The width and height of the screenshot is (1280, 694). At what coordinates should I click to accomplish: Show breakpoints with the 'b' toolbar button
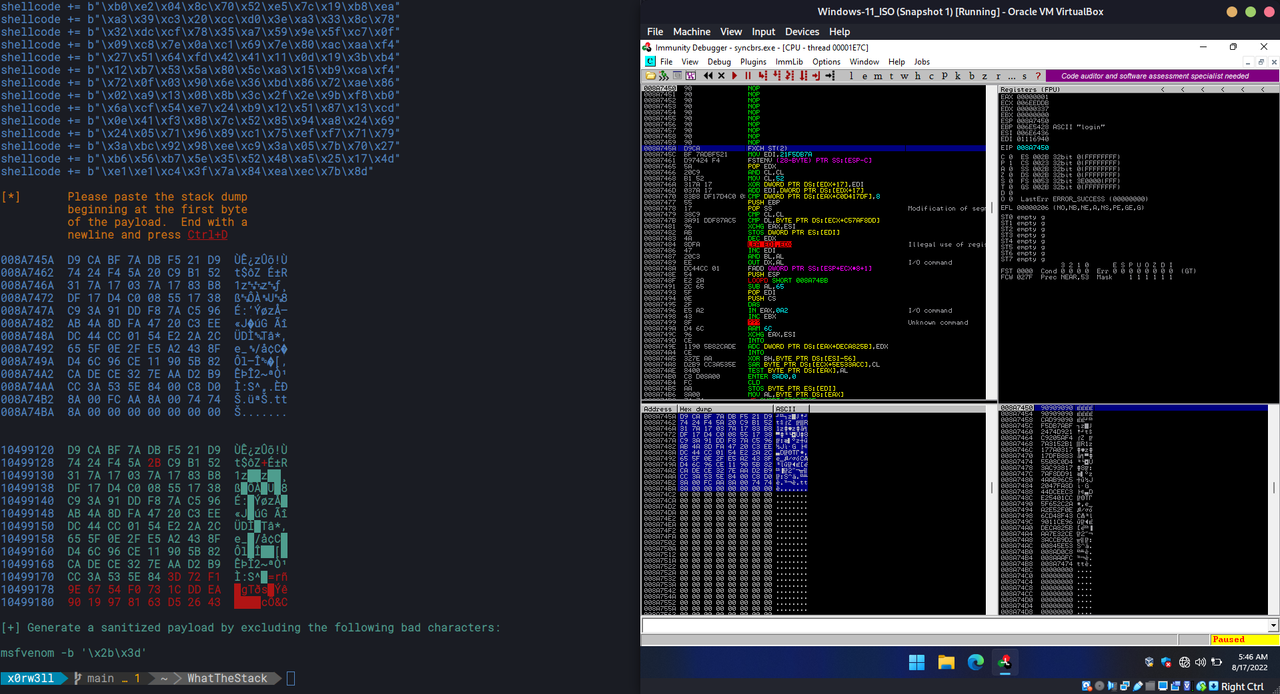click(972, 76)
